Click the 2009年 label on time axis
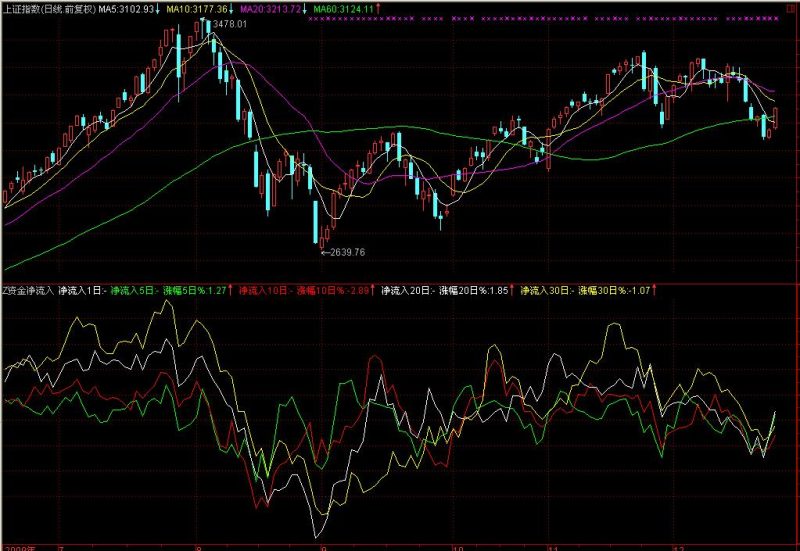Viewport: 800px width, 551px height. click(19, 548)
